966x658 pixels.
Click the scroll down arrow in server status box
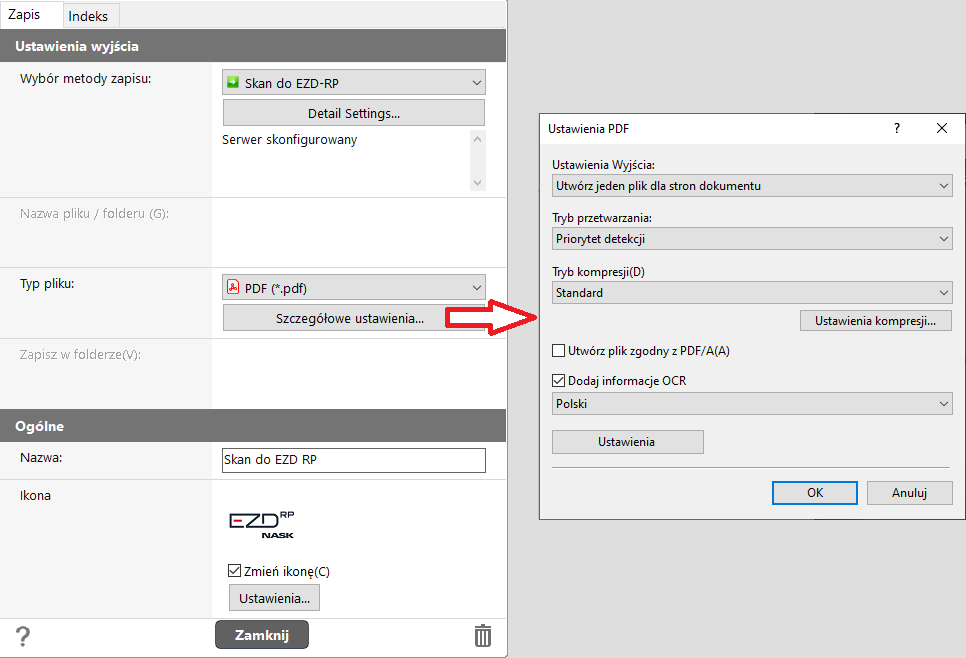pyautogui.click(x=477, y=182)
